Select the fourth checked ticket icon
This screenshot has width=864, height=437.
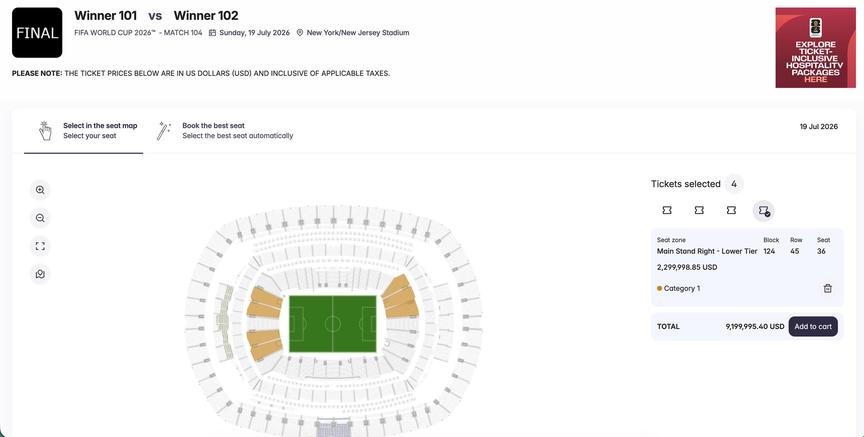point(763,210)
